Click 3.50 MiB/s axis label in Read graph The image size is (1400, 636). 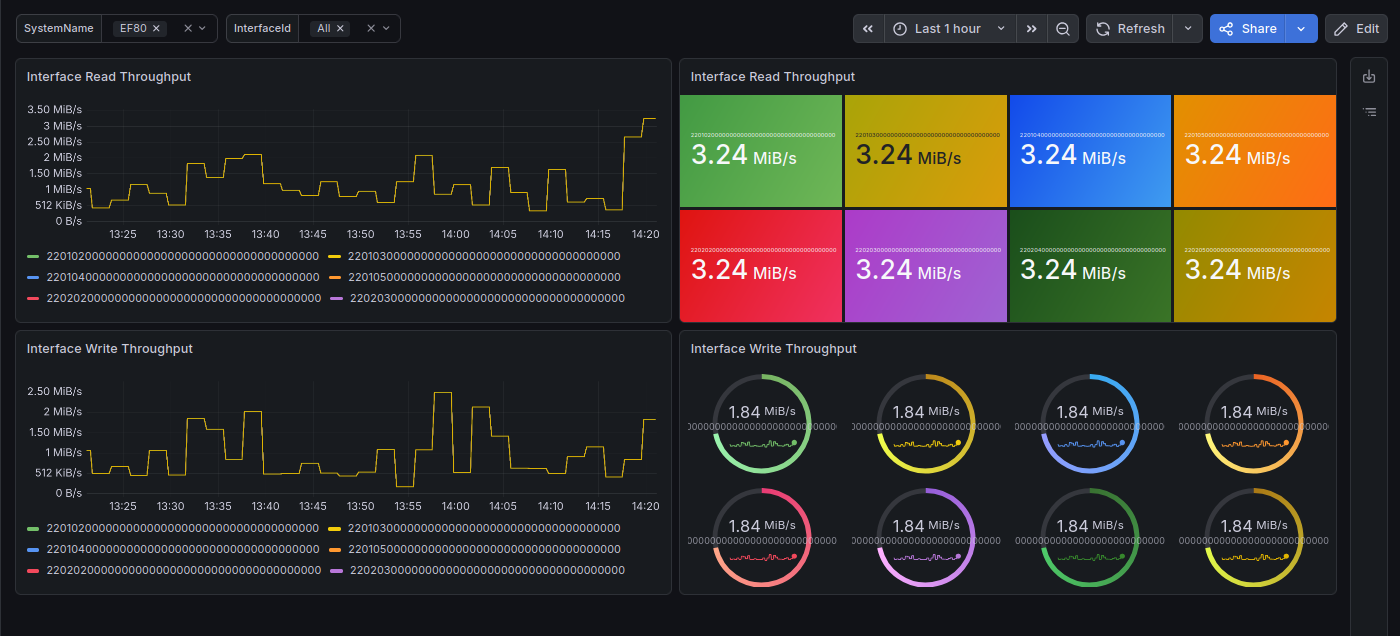pos(54,110)
